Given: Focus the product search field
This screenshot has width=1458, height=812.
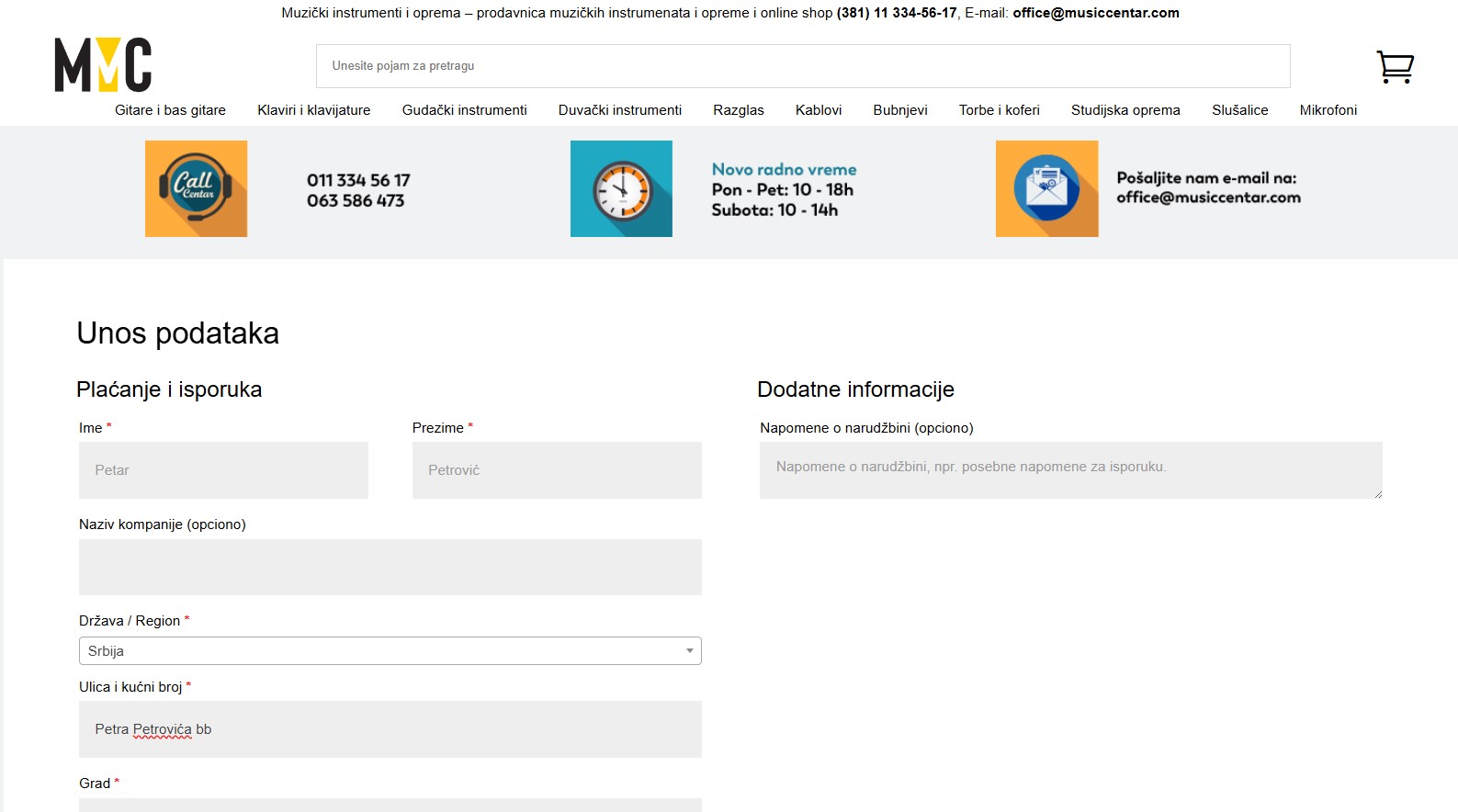Looking at the screenshot, I should point(802,66).
